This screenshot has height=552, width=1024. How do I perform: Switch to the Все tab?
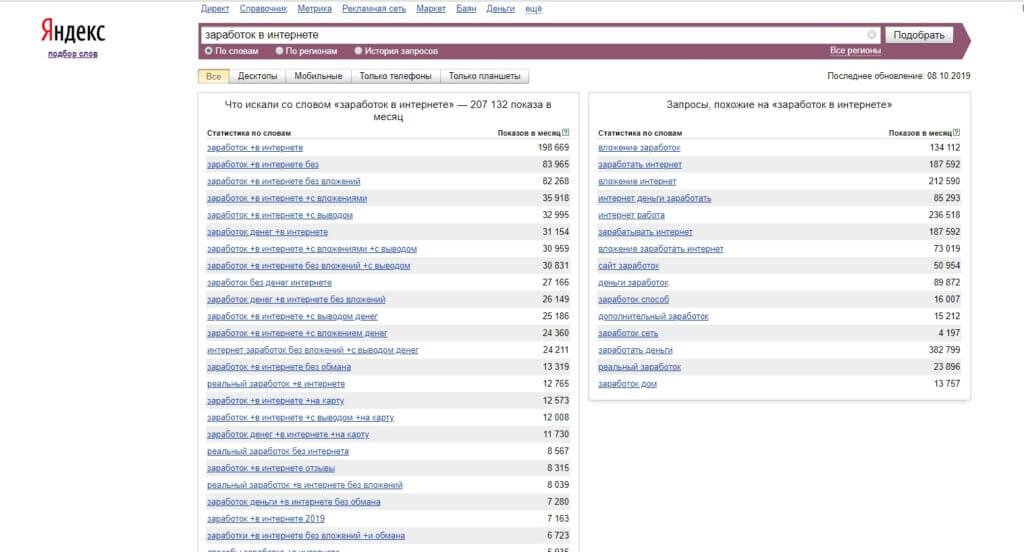[x=214, y=76]
